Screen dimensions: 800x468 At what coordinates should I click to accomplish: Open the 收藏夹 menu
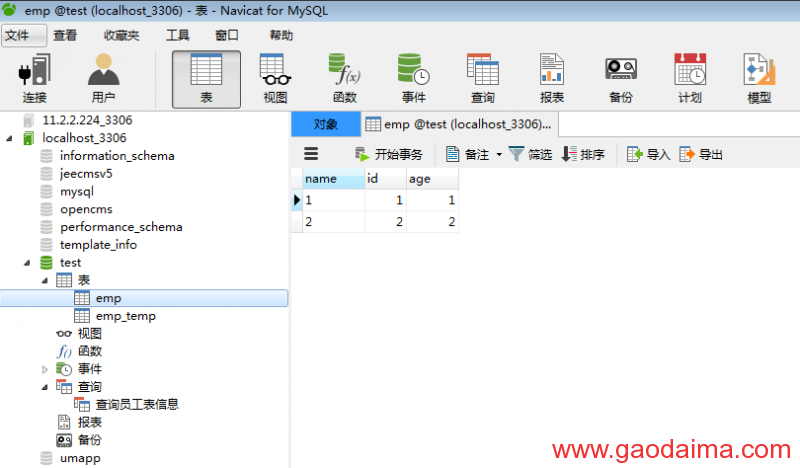(x=121, y=35)
